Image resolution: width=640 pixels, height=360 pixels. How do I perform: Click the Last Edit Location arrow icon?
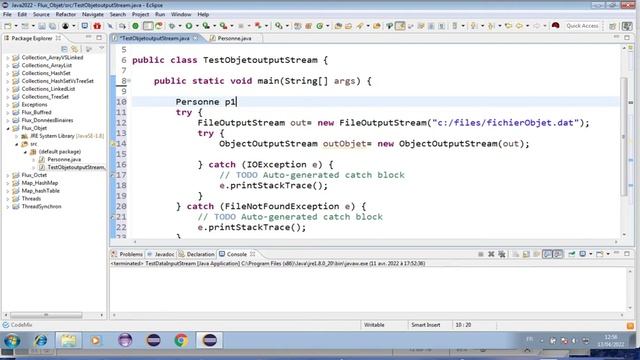tap(508, 26)
